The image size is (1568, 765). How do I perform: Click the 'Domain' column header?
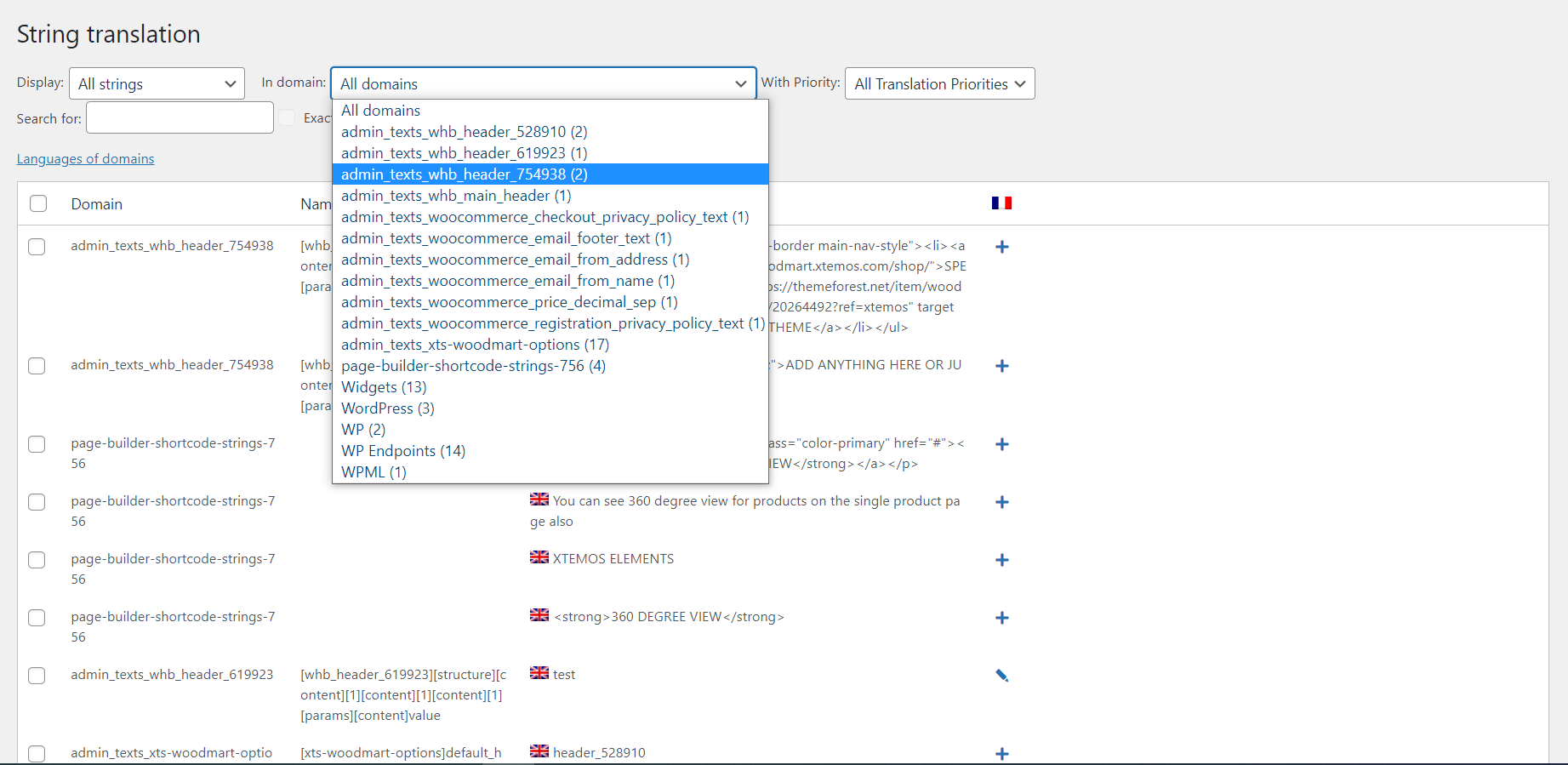(97, 204)
